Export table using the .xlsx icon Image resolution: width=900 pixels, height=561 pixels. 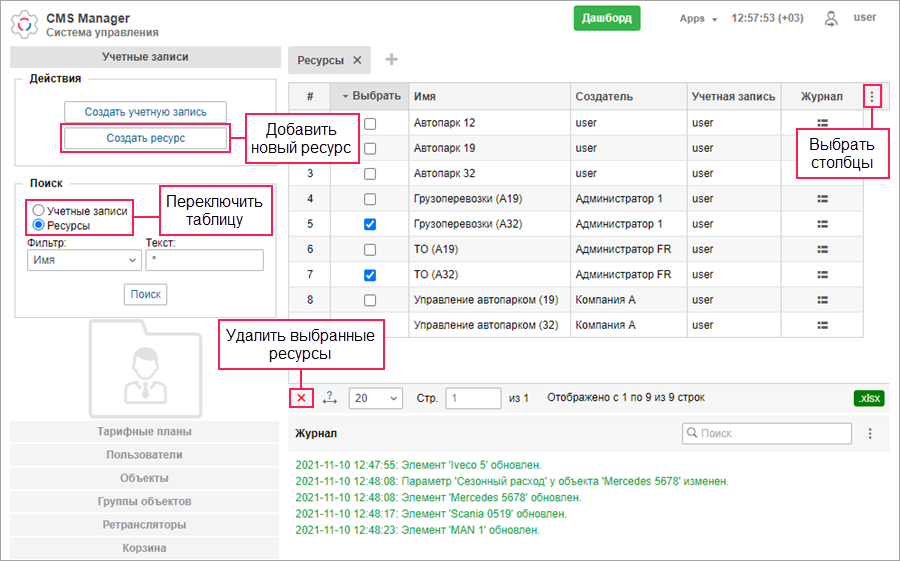pyautogui.click(x=869, y=398)
